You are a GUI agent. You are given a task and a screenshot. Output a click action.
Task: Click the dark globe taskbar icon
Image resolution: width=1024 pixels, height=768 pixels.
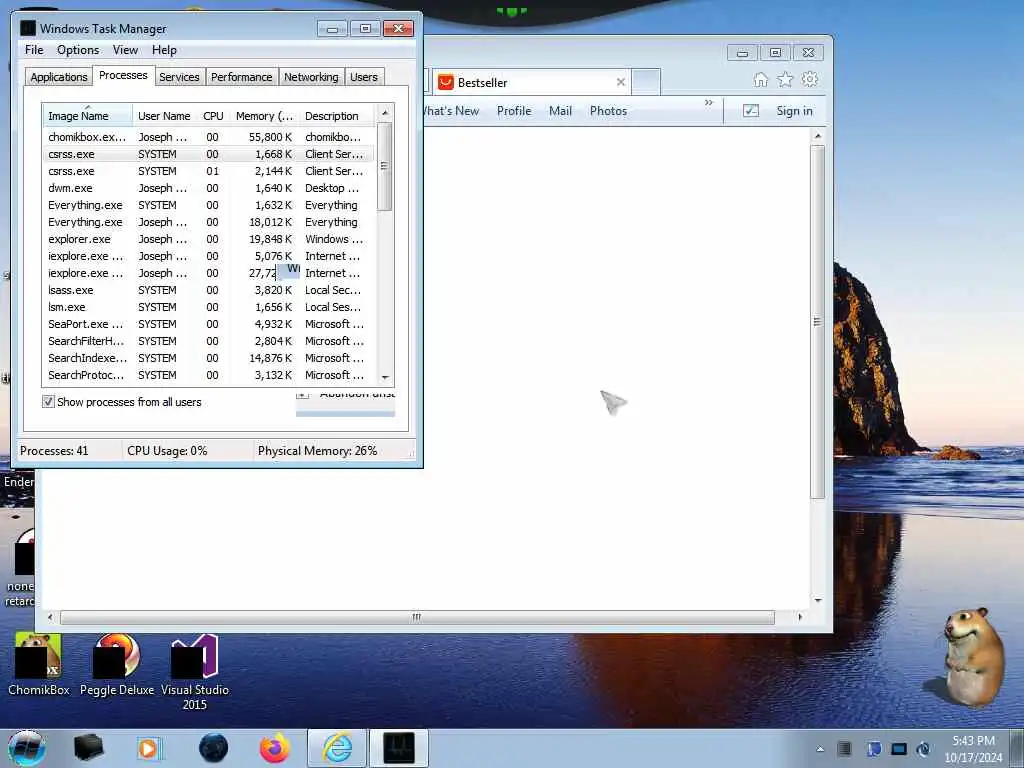point(214,748)
